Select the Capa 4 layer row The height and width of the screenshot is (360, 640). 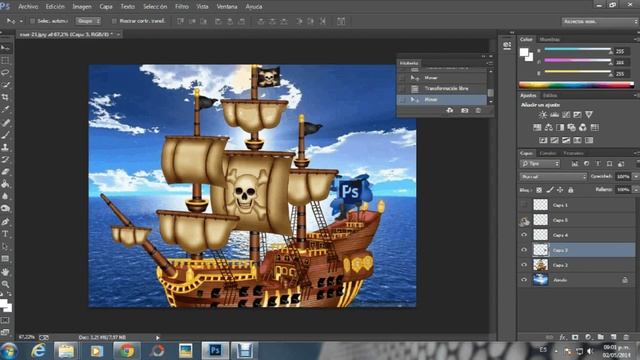point(577,235)
